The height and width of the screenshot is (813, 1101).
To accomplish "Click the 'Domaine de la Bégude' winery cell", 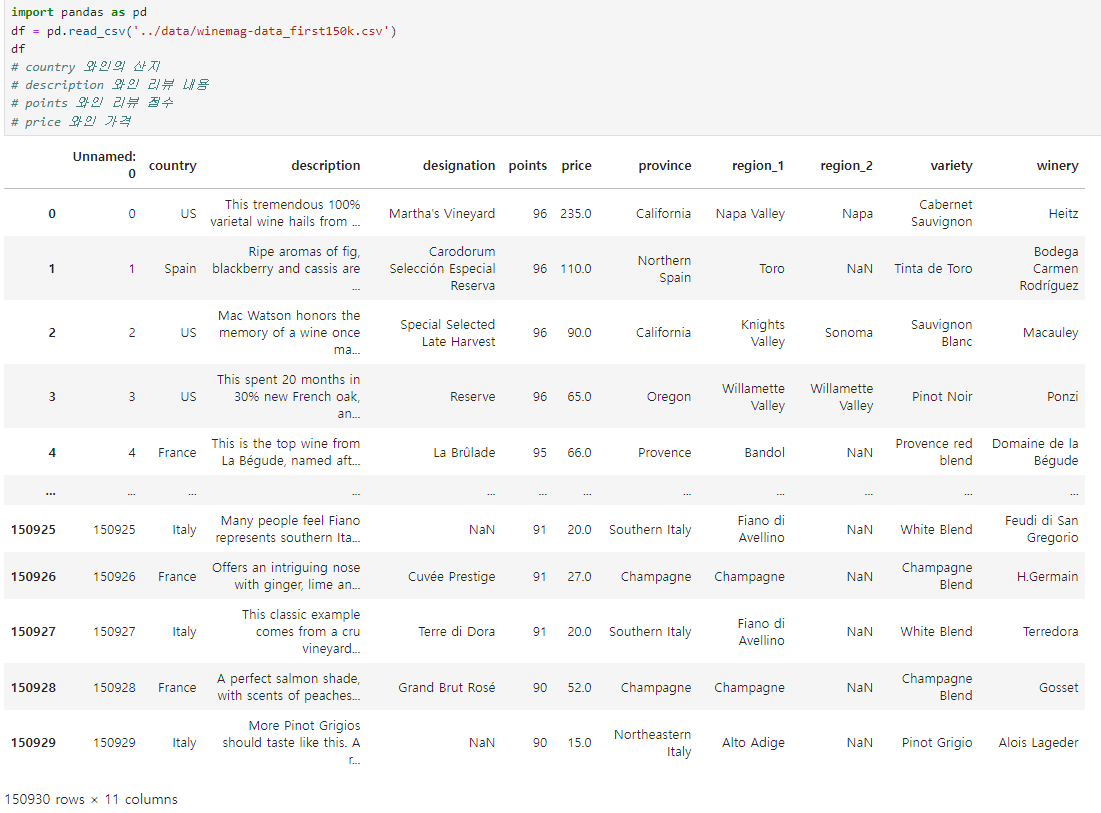I will (x=1035, y=452).
